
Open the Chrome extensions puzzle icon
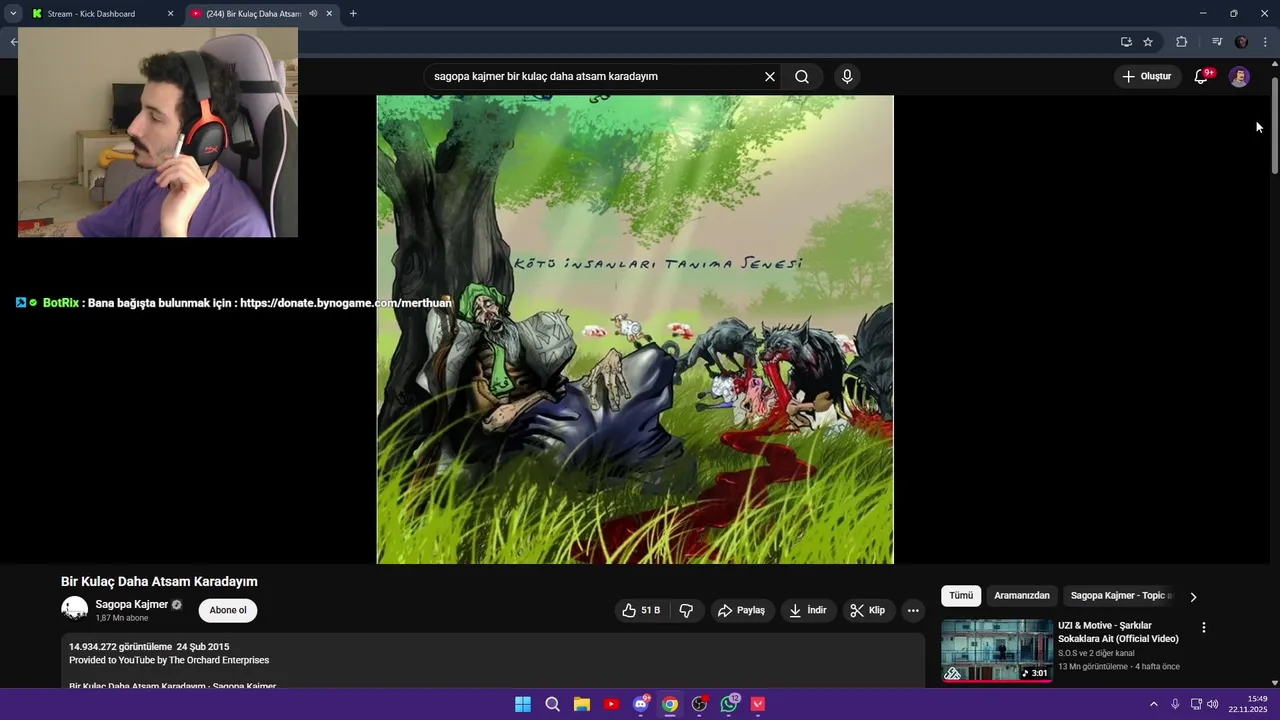1181,42
